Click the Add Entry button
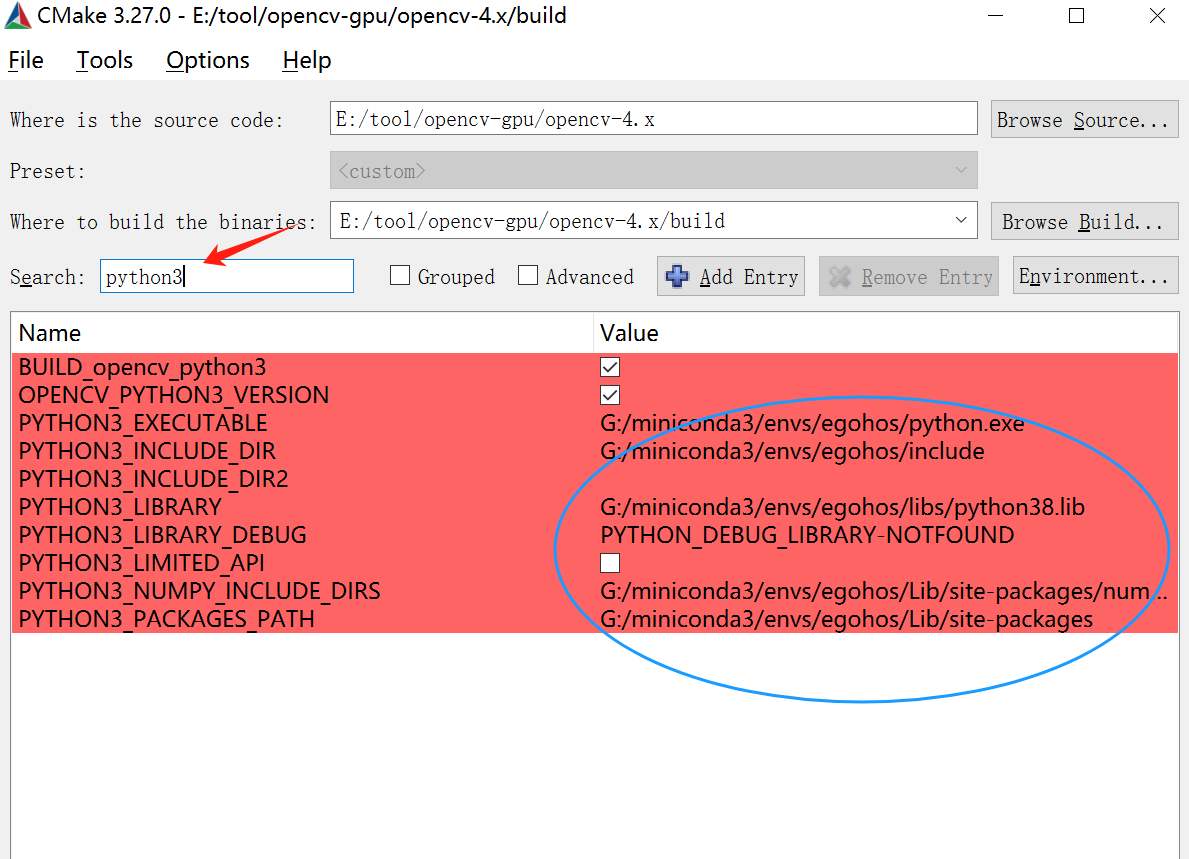The height and width of the screenshot is (859, 1189). click(x=730, y=277)
